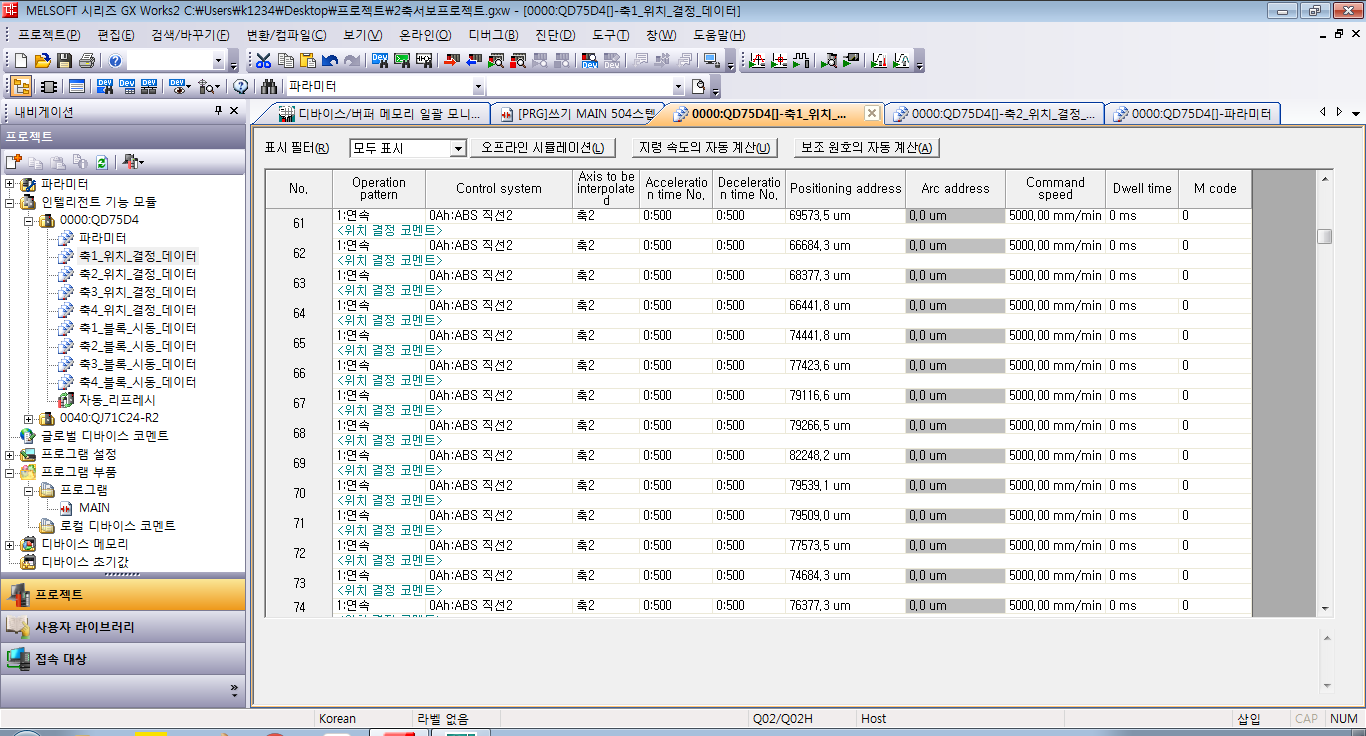Open the 접속 대상 panel
Image resolution: width=1366 pixels, height=736 pixels.
point(123,659)
